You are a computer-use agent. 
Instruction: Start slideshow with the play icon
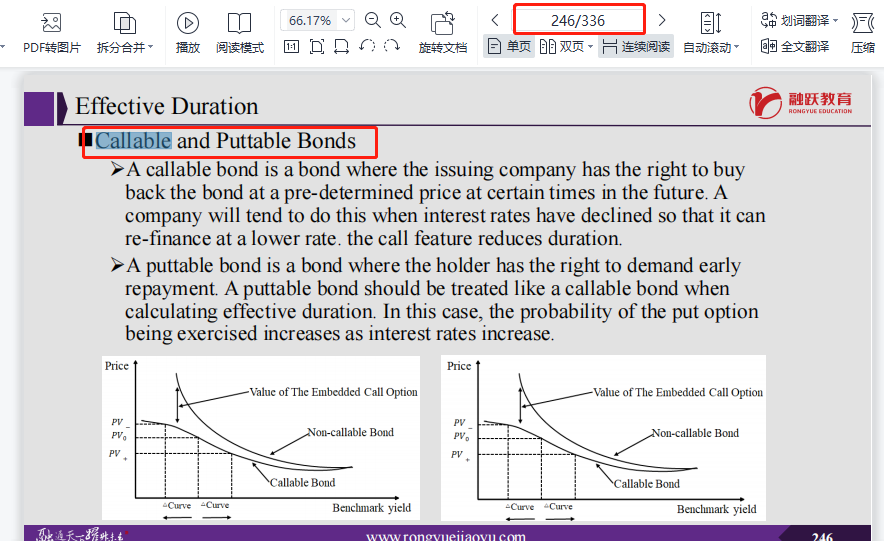pyautogui.click(x=187, y=23)
